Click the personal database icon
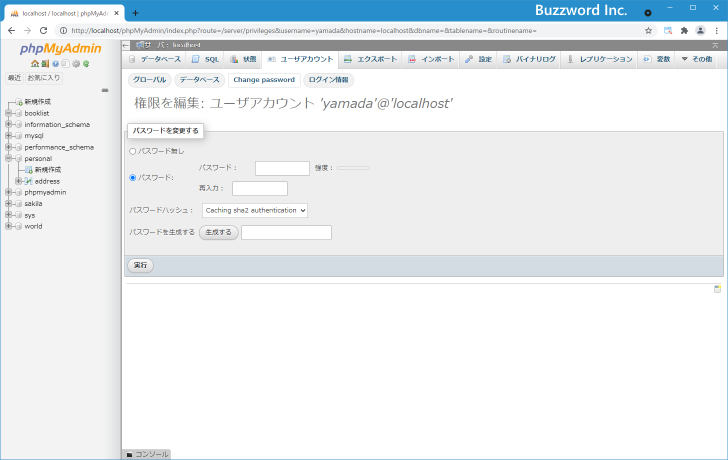Image resolution: width=728 pixels, height=460 pixels. 19,158
